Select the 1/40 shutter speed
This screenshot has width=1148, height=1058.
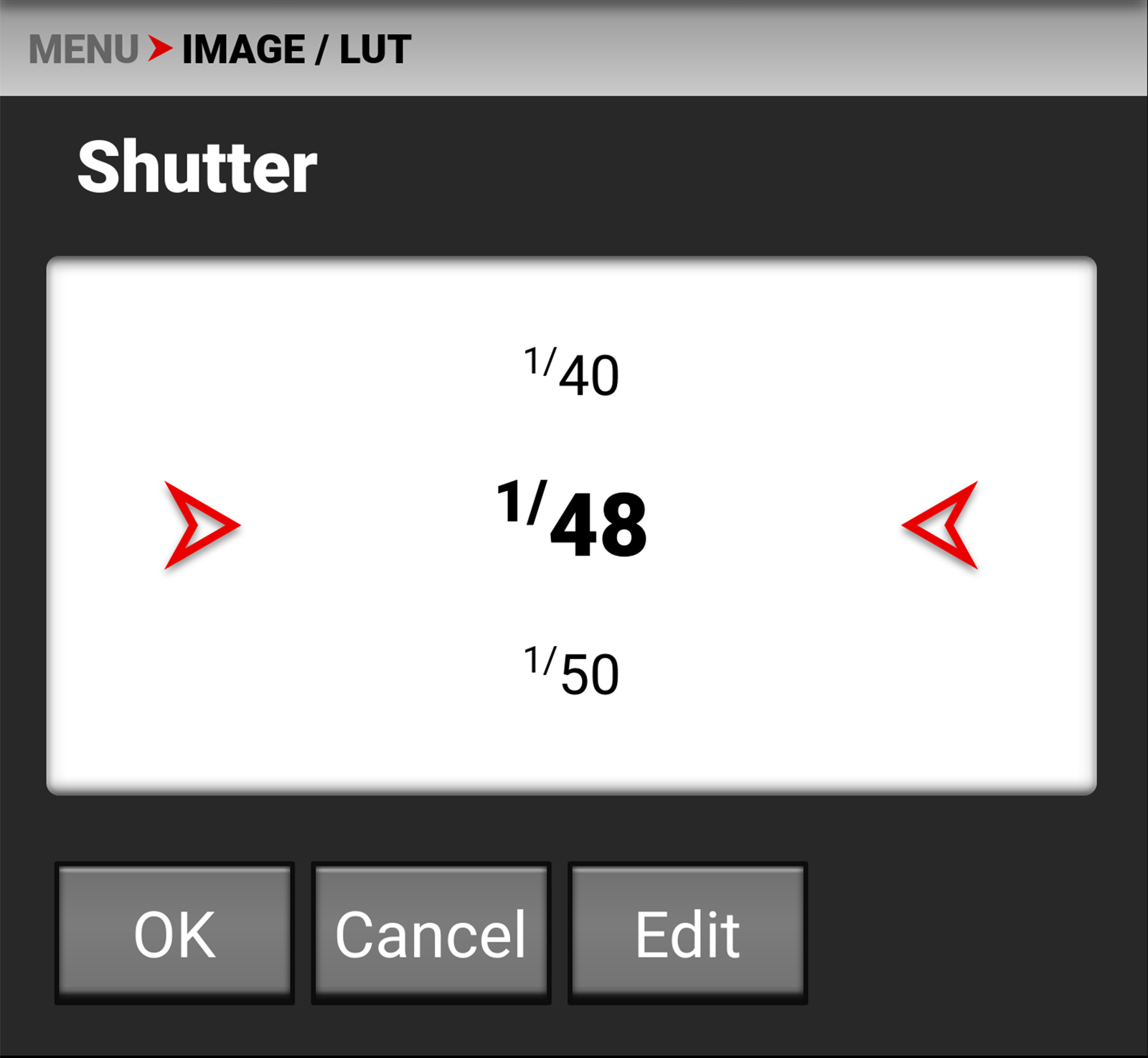(x=571, y=373)
